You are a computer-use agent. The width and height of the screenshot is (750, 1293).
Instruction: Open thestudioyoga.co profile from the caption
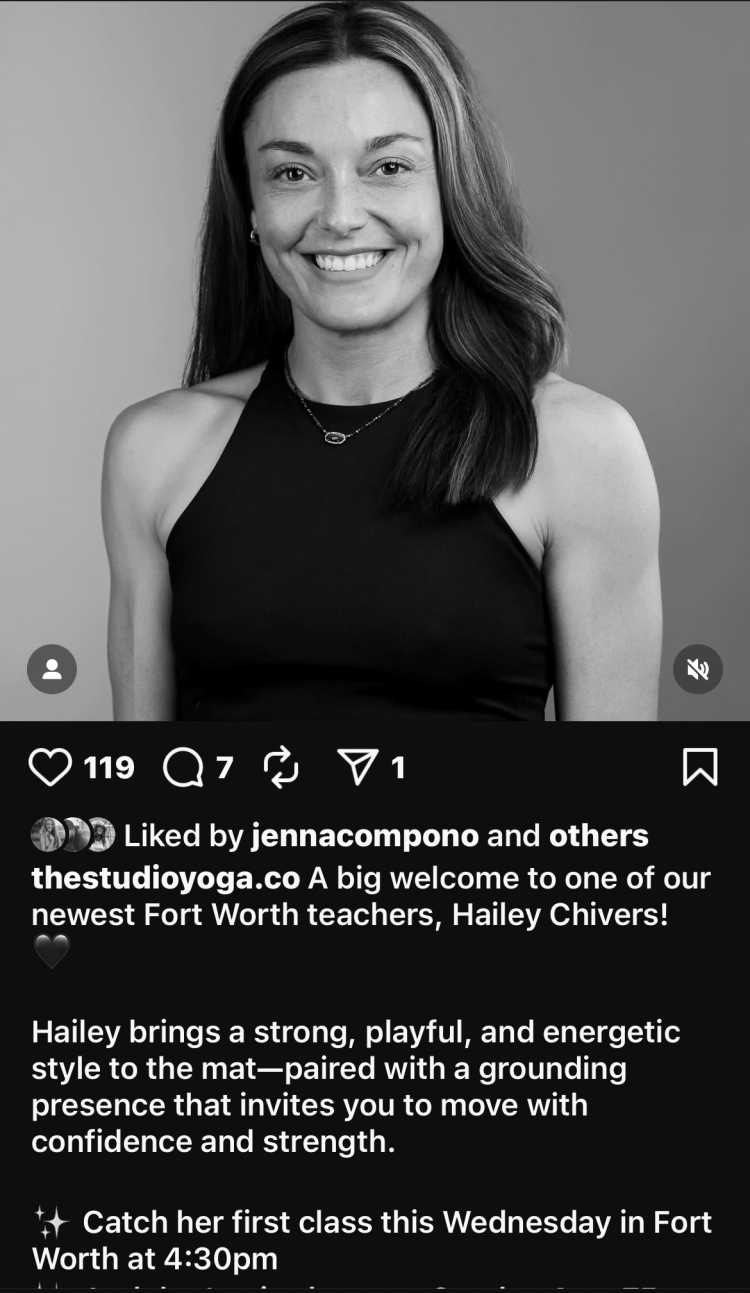[165, 878]
